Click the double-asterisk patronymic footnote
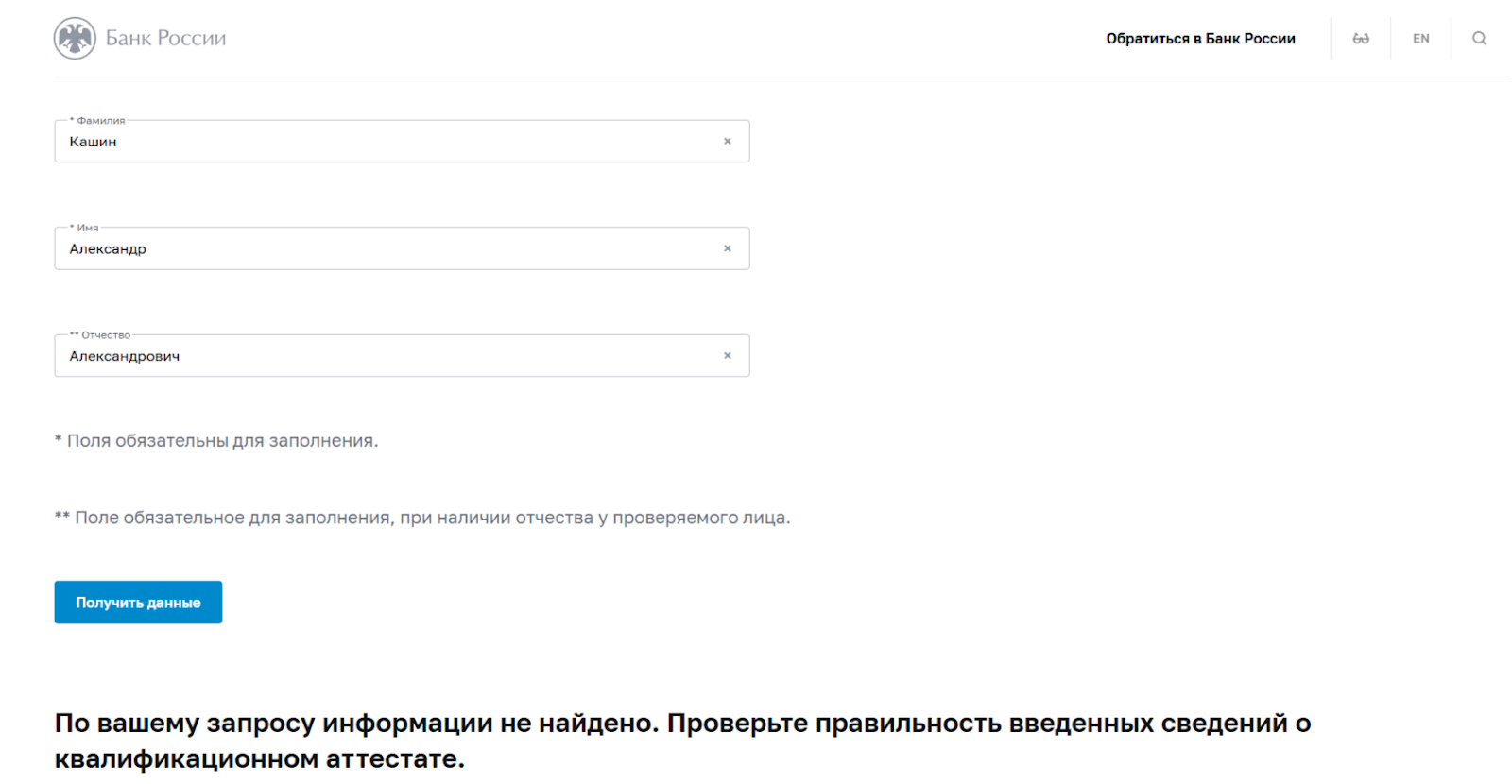Viewport: 1512px width, 784px height. (x=422, y=518)
